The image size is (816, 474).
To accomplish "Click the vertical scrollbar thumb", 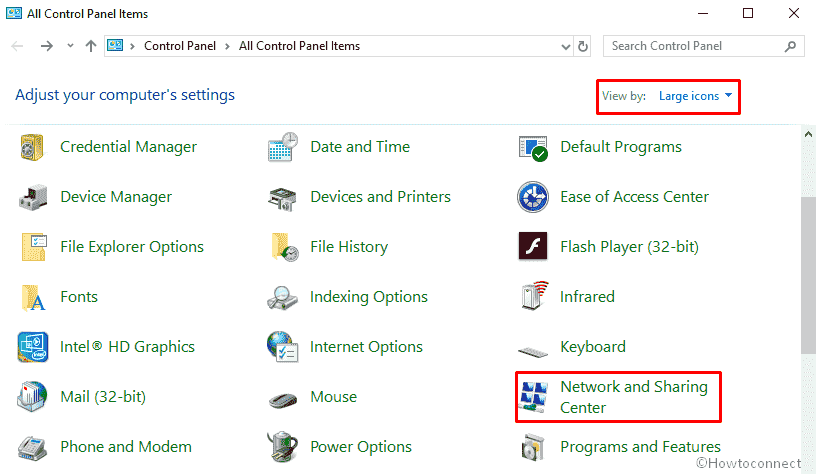I will point(808,275).
